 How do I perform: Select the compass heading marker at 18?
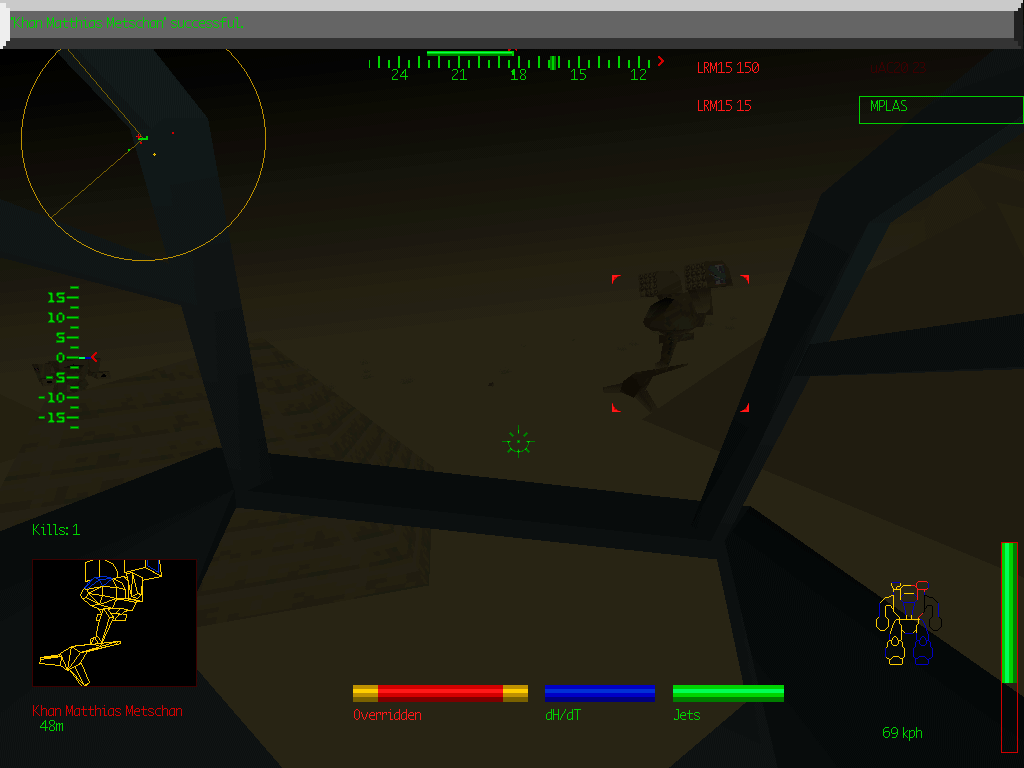pyautogui.click(x=518, y=74)
